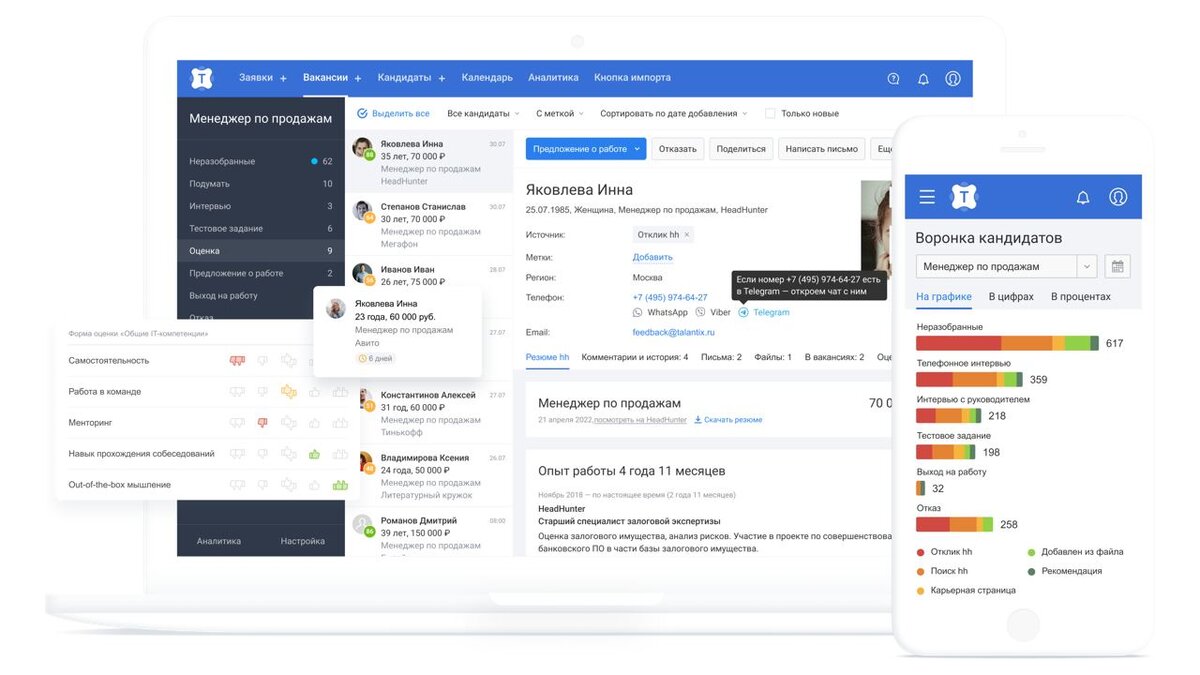Toggle the Только новые checkbox
1200x675 pixels.
[770, 114]
